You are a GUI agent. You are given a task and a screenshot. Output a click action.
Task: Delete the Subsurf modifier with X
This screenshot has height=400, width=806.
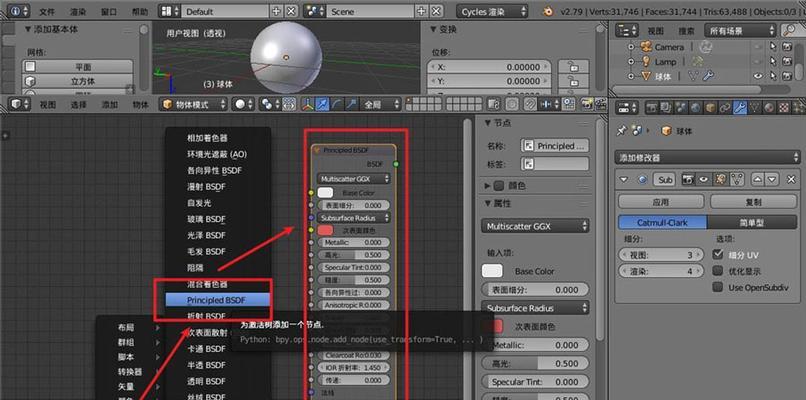point(791,179)
